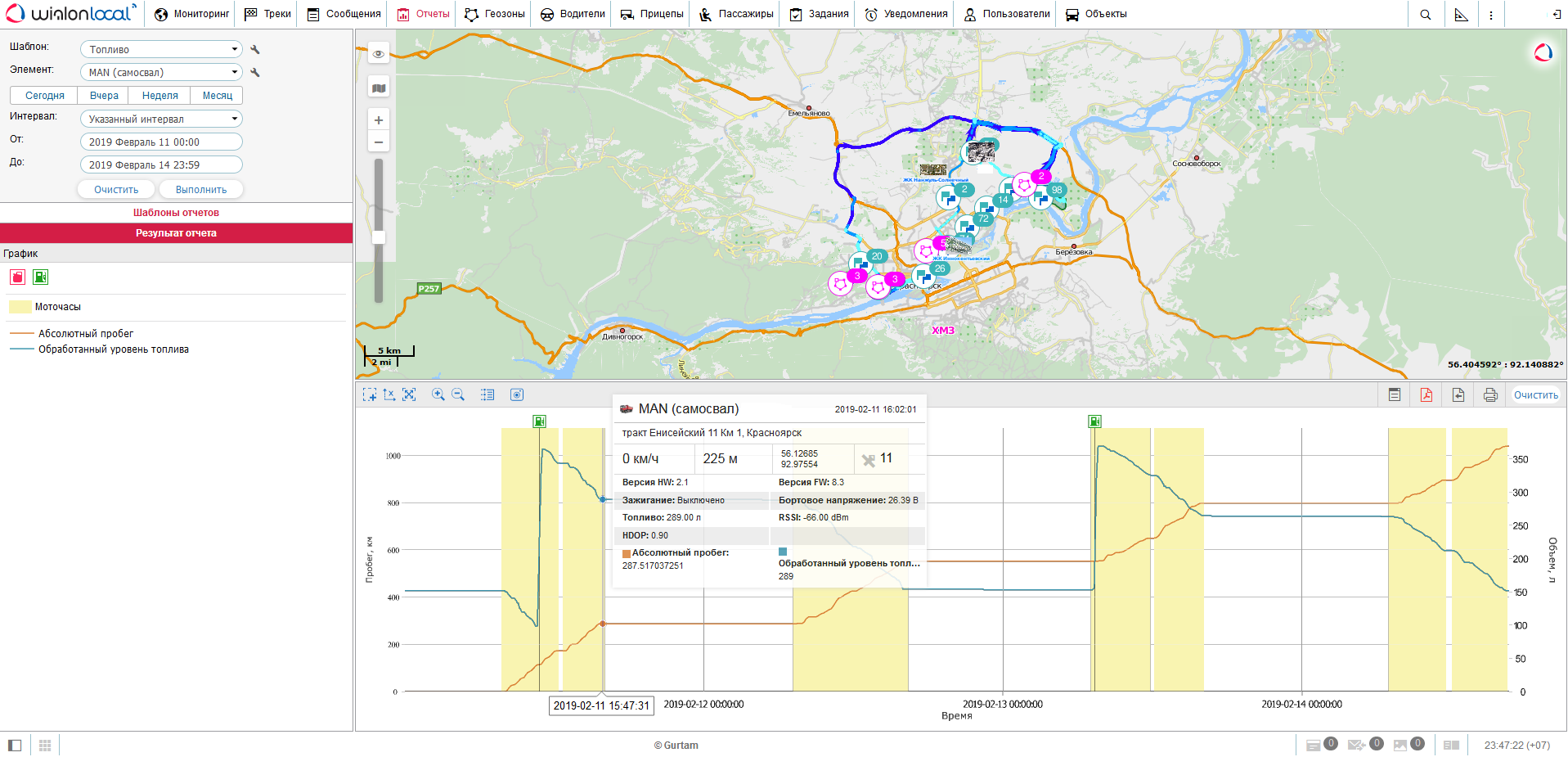Open the Интервал dropdown

161,119
